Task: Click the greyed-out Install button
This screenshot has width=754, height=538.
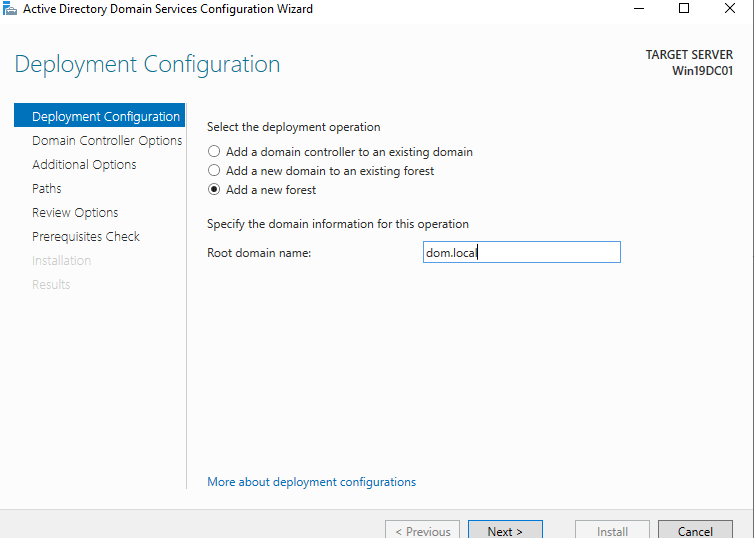Action: 612,530
